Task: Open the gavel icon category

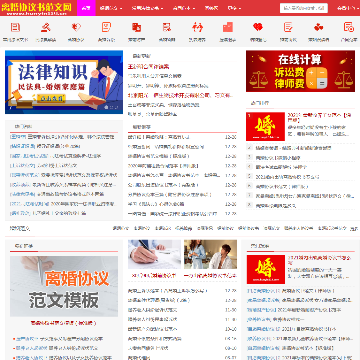Action: click(x=46, y=27)
